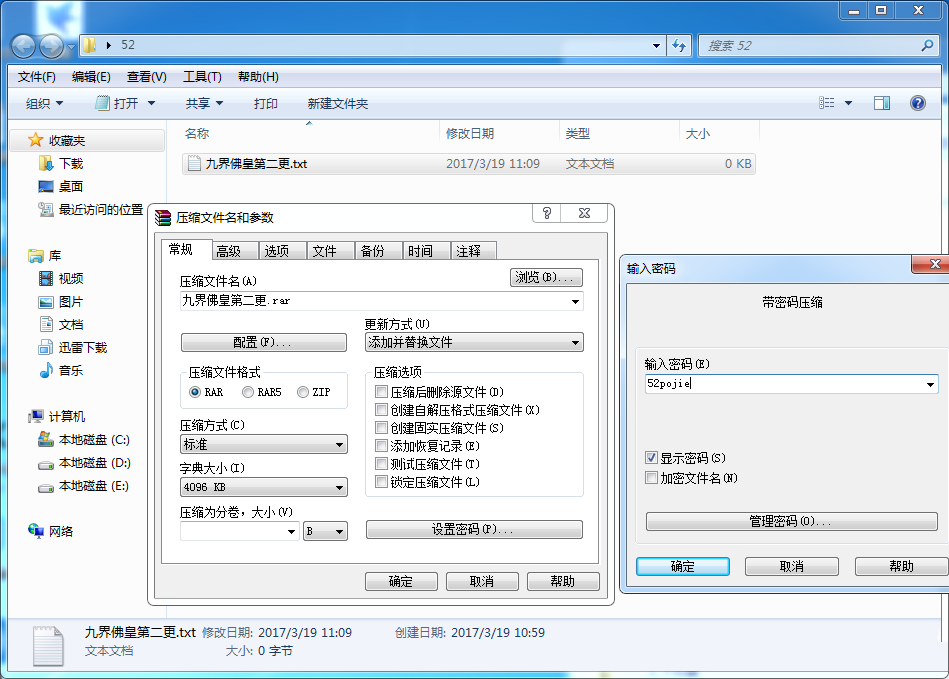Open the Edit (编辑) menu

coord(91,77)
